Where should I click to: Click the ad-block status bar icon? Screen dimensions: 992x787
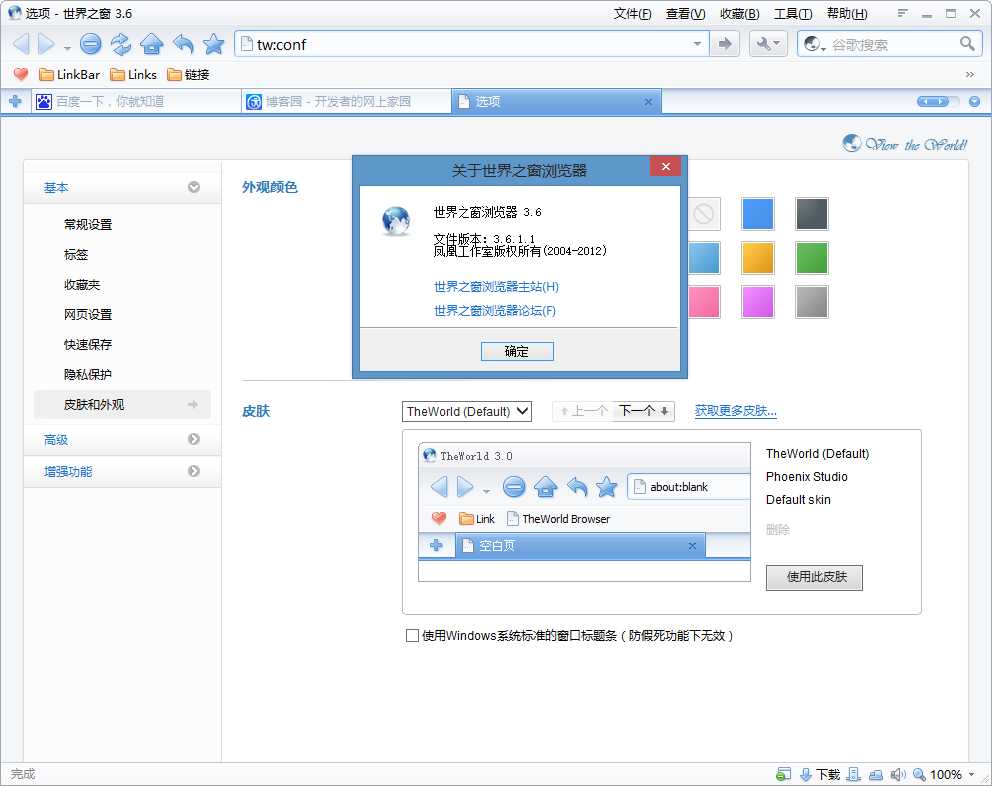tap(783, 774)
